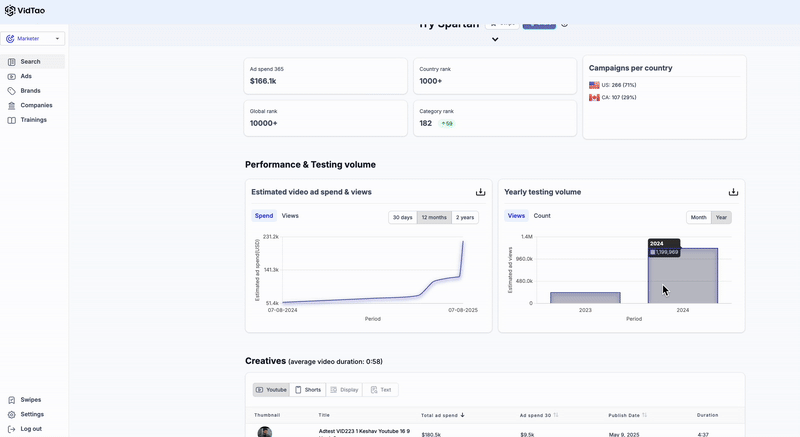Image resolution: width=800 pixels, height=437 pixels.
Task: Click the Ad spend 30 sort arrows icon
Action: pos(556,415)
